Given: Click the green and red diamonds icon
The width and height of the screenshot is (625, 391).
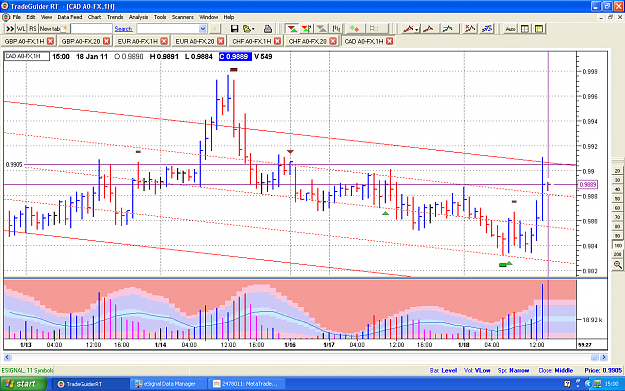Looking at the screenshot, I should (354, 29).
